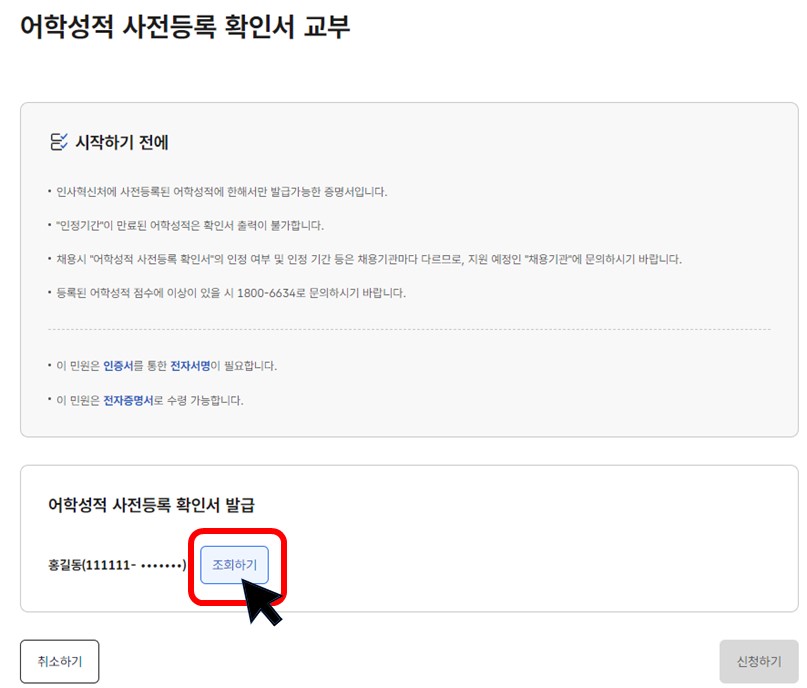Select the notice about 인정기간 만료된 어학성적

click(x=190, y=225)
